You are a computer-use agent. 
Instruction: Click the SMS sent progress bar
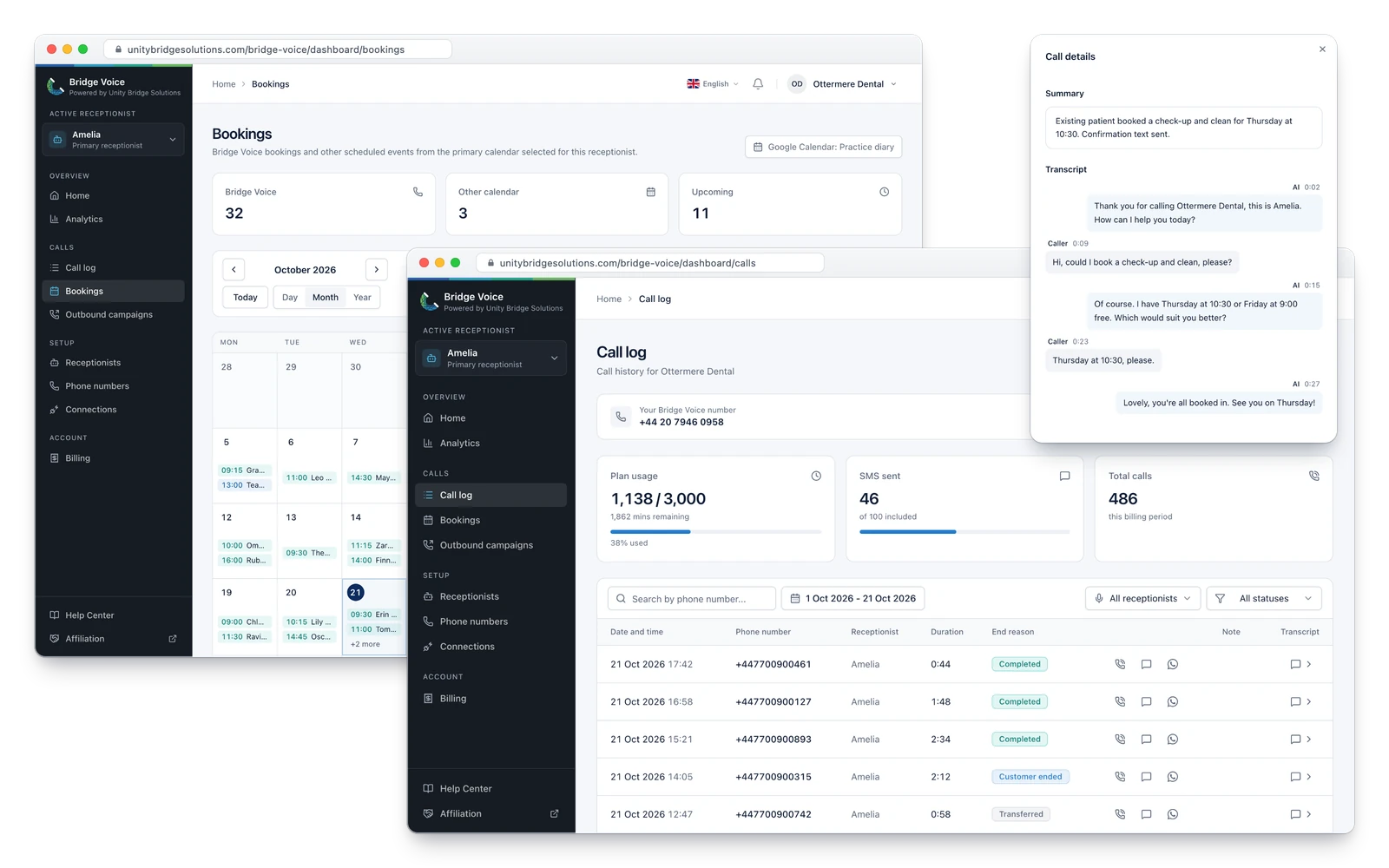tap(964, 531)
